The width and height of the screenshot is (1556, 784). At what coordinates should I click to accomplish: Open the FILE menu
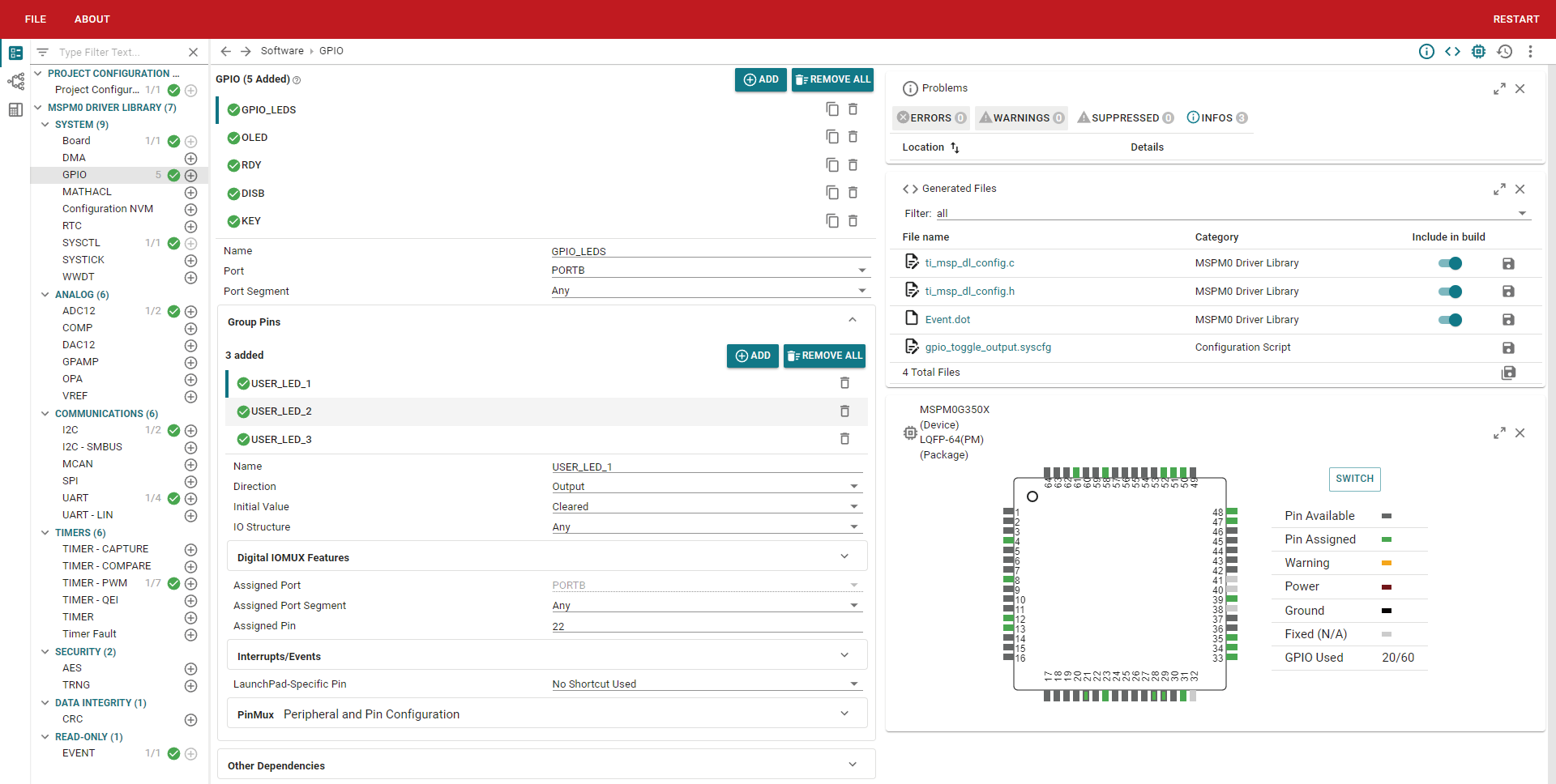36,19
